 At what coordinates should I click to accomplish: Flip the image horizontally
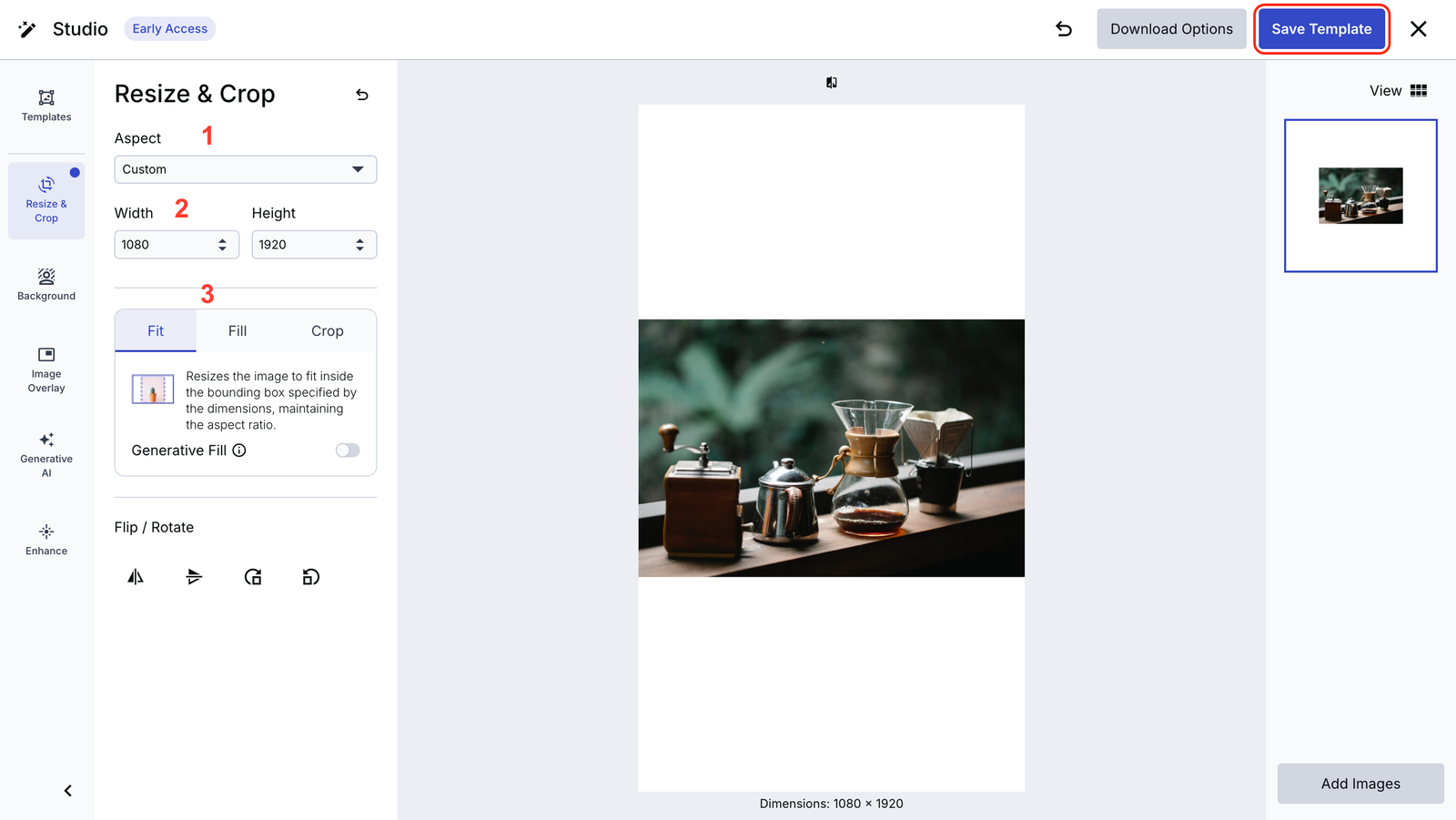pos(136,577)
